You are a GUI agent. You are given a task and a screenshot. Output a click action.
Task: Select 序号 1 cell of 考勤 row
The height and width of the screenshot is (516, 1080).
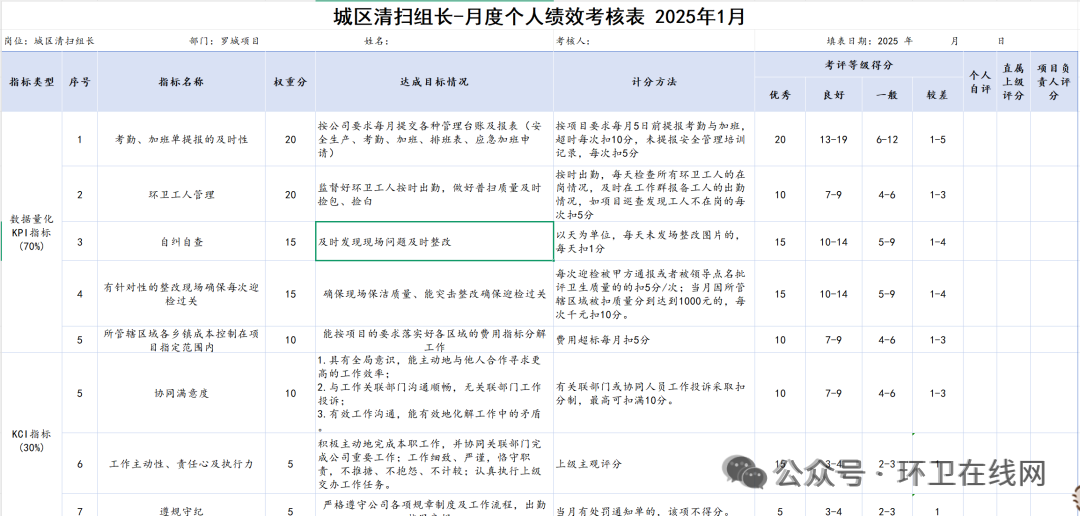(x=79, y=139)
